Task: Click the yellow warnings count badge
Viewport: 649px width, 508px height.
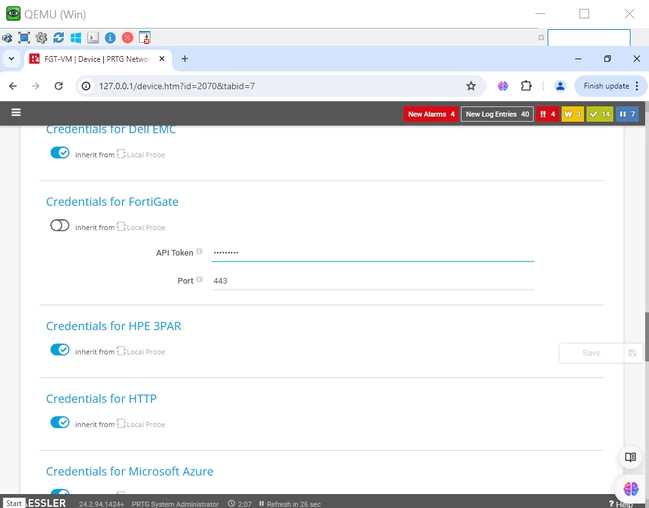Action: pyautogui.click(x=572, y=114)
